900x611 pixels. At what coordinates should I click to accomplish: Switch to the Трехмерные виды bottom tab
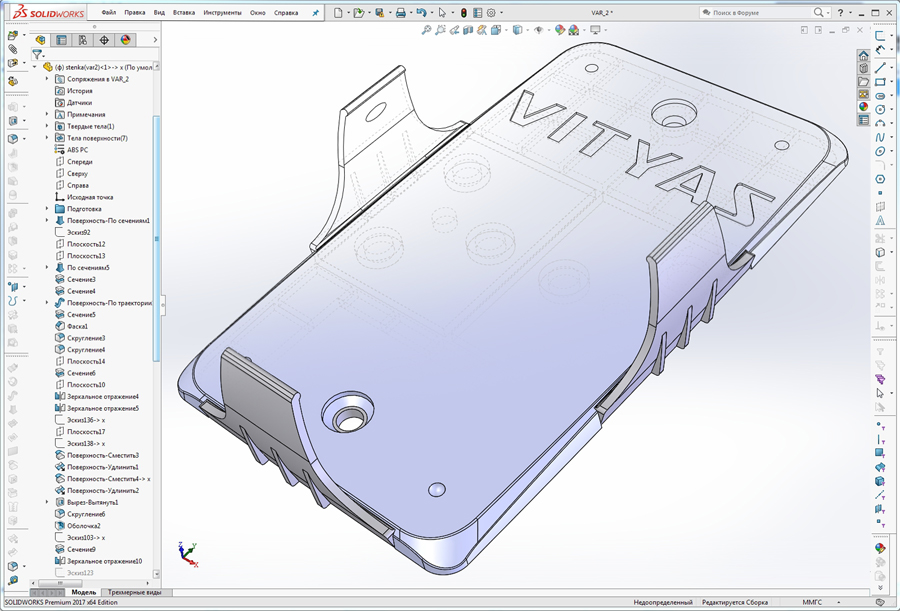point(134,592)
